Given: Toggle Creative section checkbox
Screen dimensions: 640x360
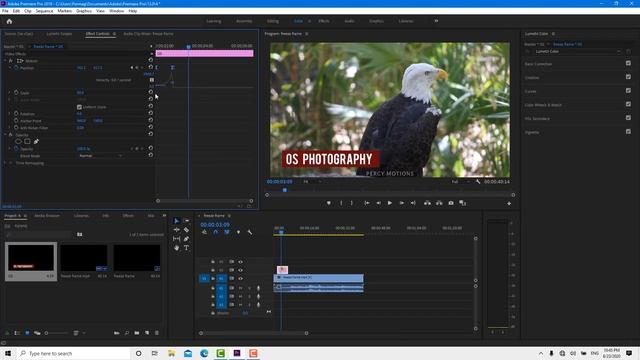Looking at the screenshot, I should [x=628, y=77].
